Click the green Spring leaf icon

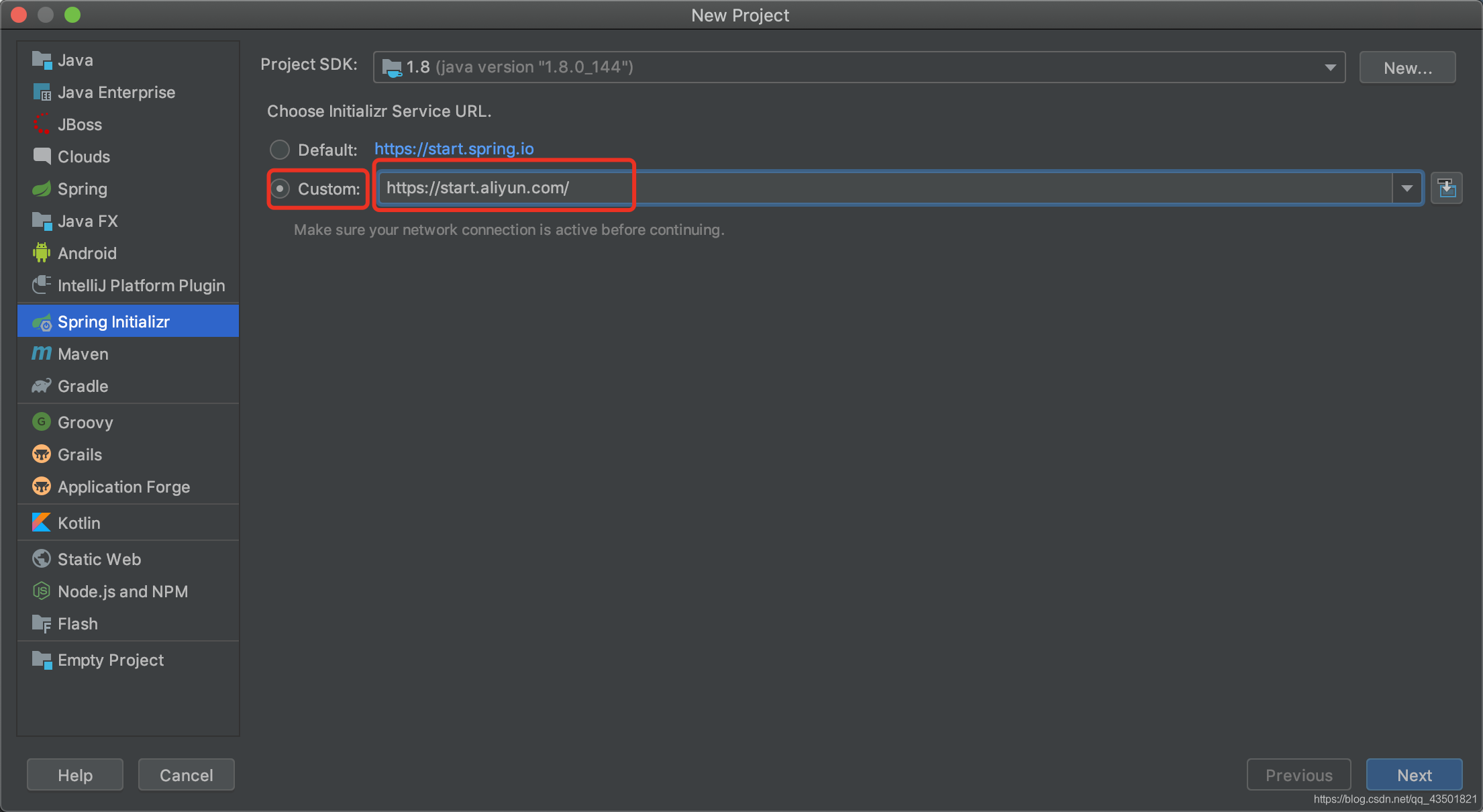pos(42,189)
